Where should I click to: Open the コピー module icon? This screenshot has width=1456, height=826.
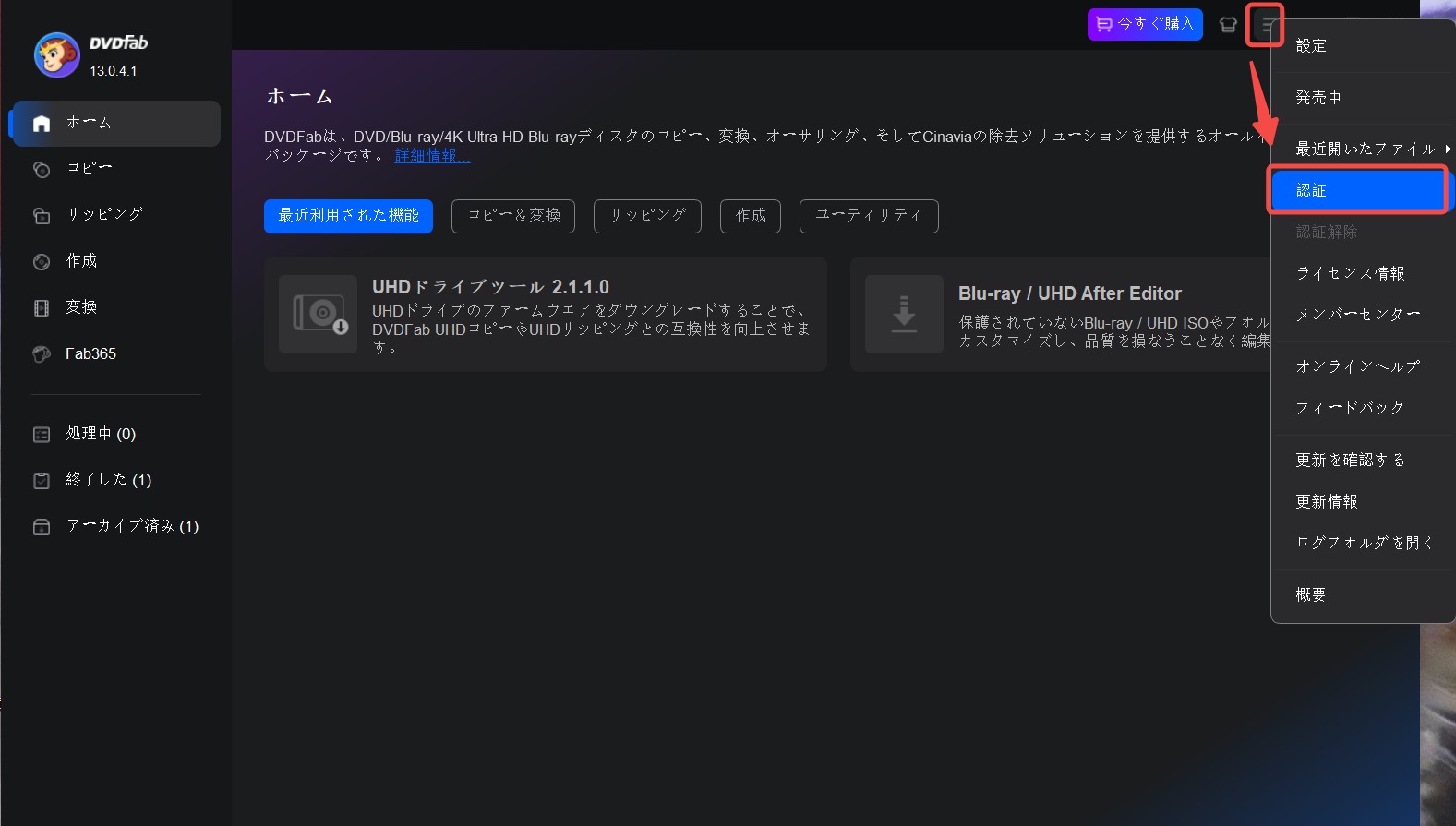(x=42, y=169)
